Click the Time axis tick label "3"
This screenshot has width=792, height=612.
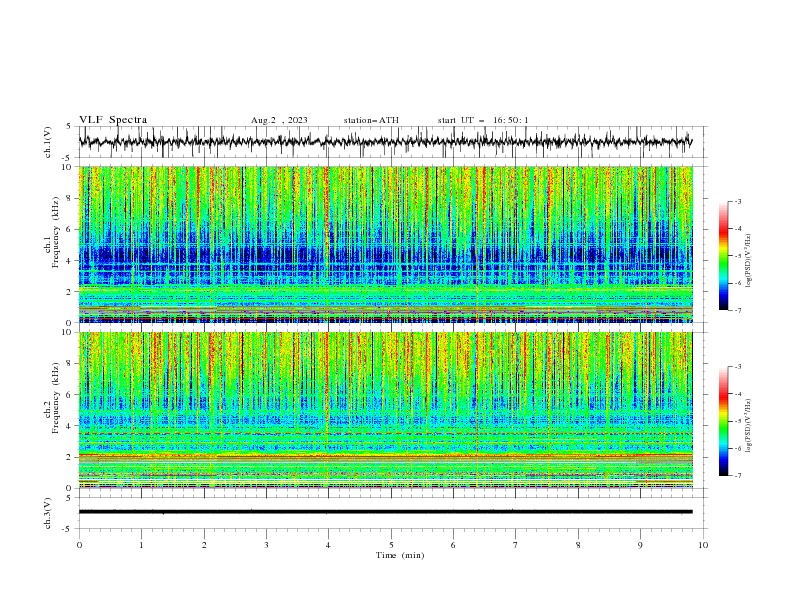click(x=266, y=545)
